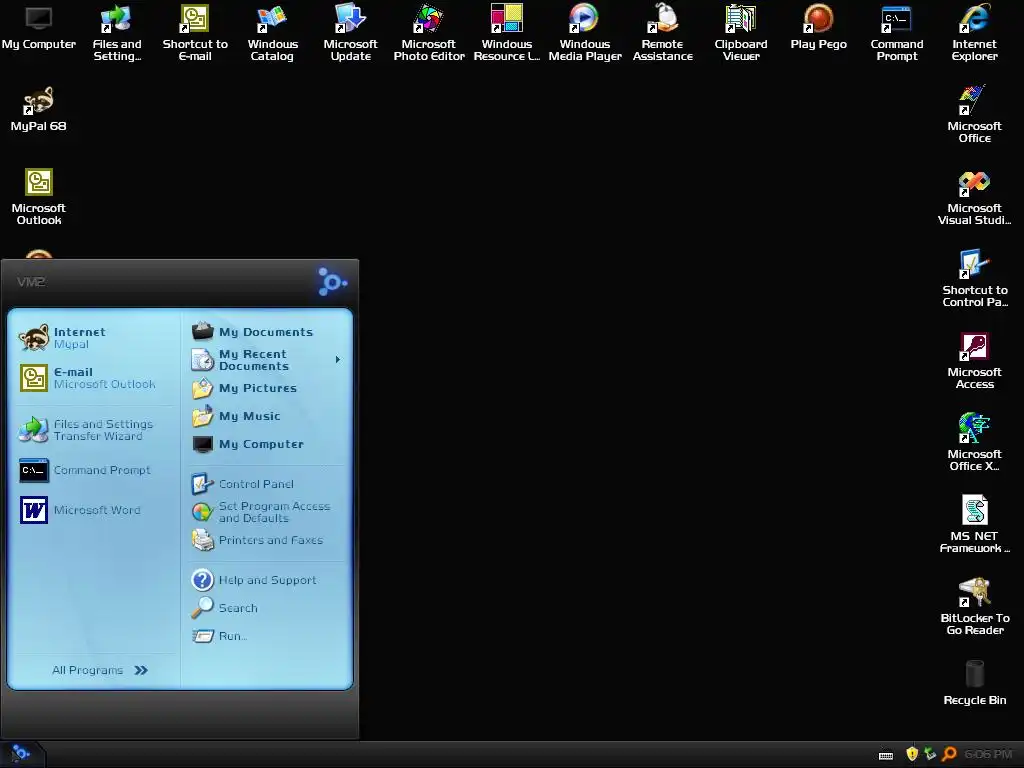Select the MyPal 68 desktop icon
Image resolution: width=1024 pixels, height=768 pixels.
coord(39,110)
